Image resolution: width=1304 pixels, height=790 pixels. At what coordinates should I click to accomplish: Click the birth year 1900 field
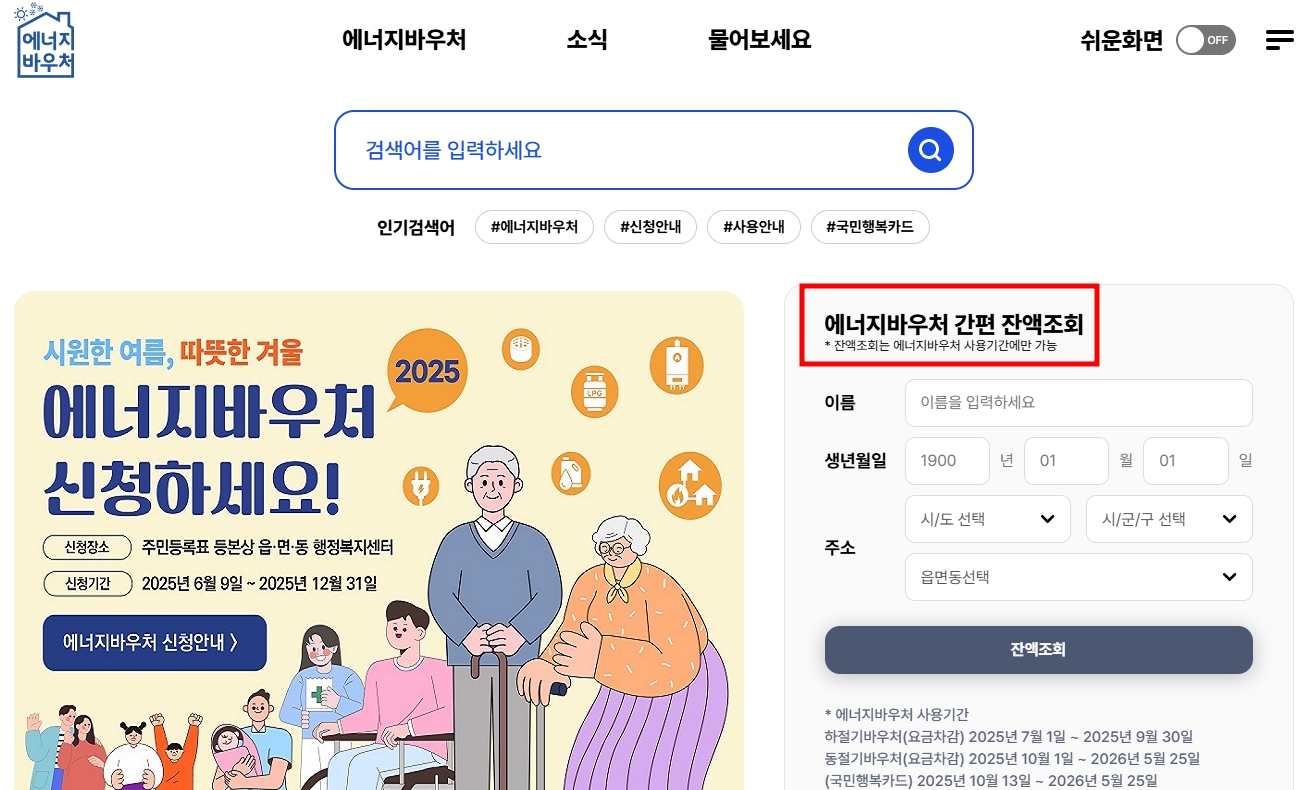point(947,461)
